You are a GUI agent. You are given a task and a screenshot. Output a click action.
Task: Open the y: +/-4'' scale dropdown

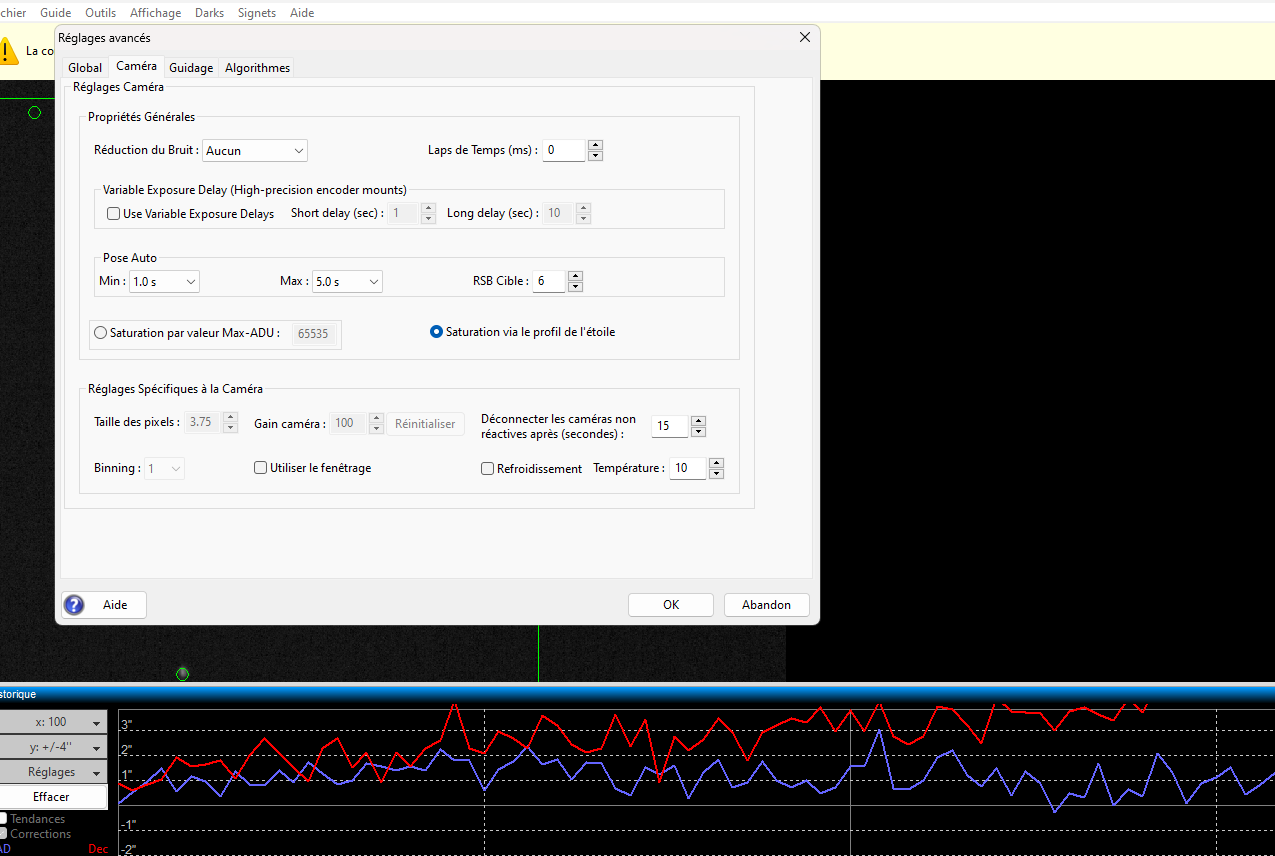[52, 747]
